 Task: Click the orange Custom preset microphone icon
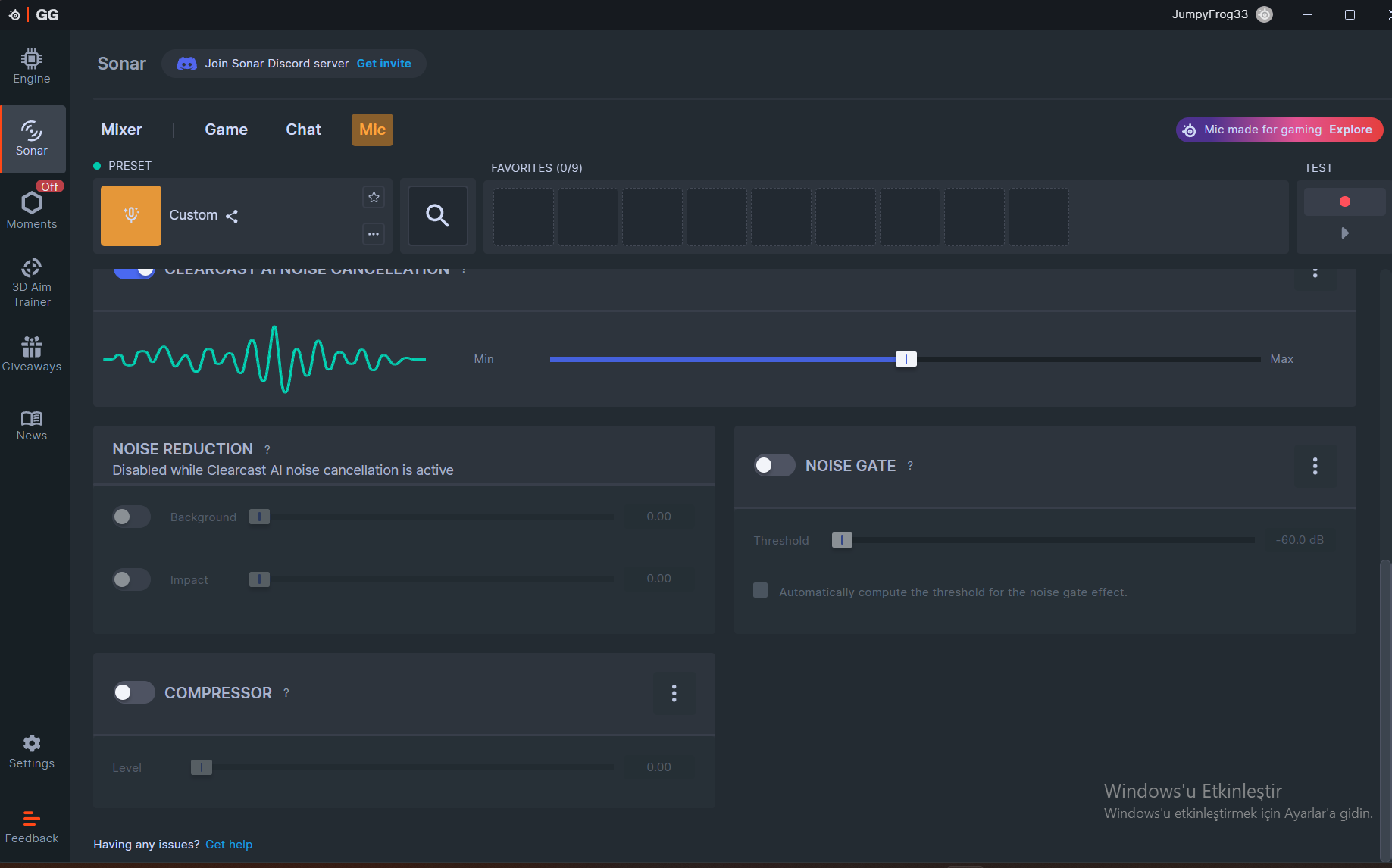tap(131, 216)
